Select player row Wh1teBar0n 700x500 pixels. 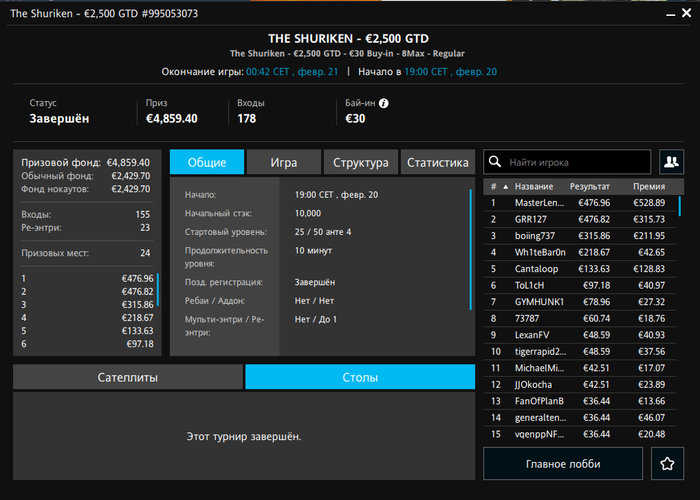579,252
